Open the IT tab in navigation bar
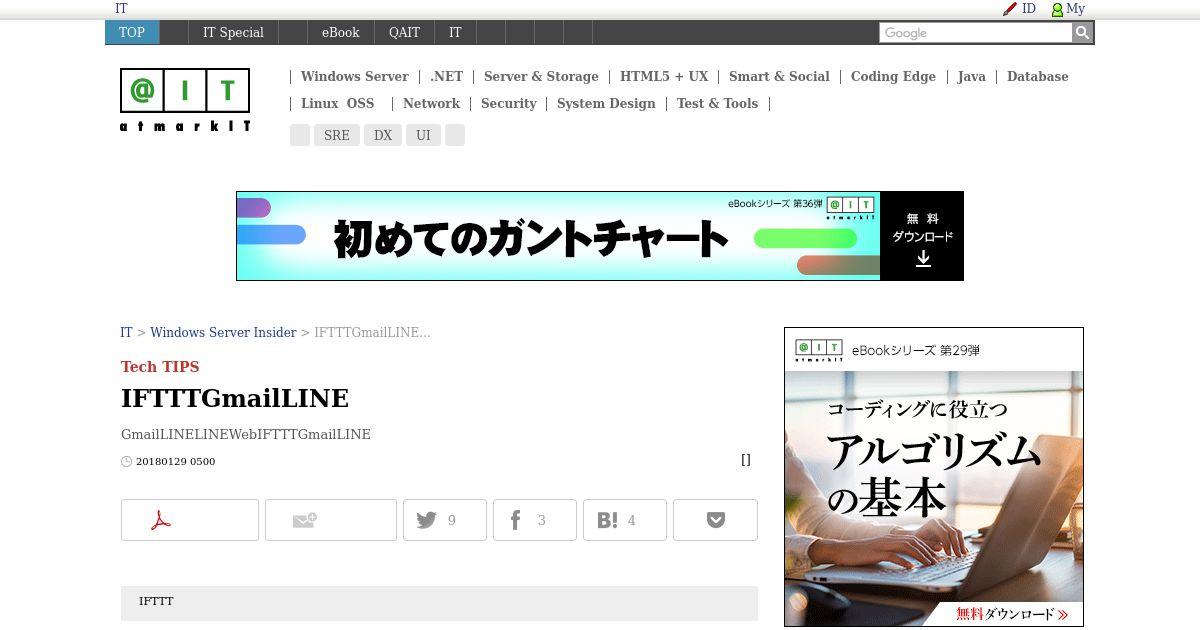 point(455,32)
